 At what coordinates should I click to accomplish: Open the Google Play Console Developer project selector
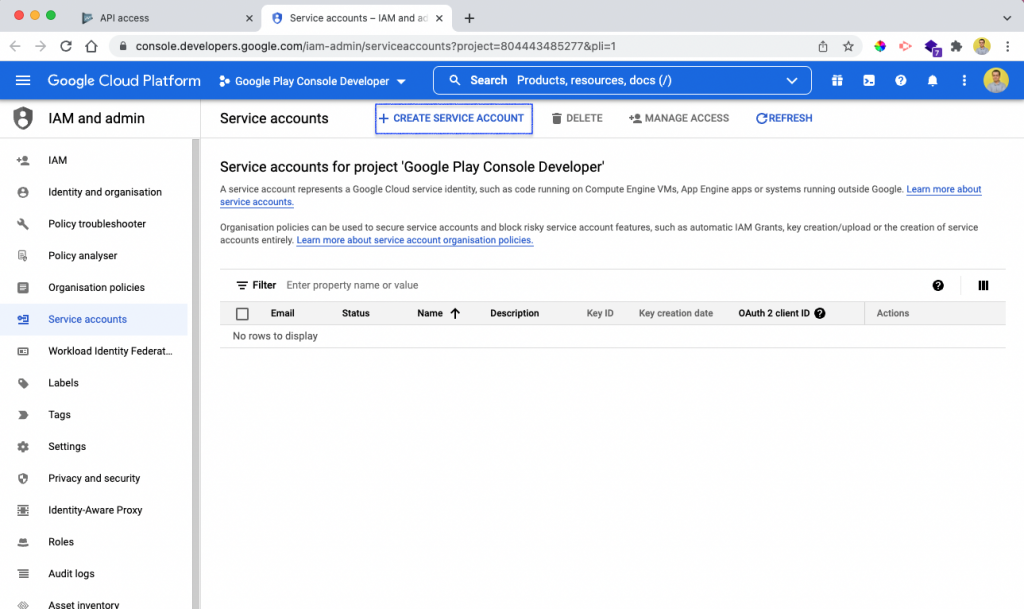tap(313, 81)
